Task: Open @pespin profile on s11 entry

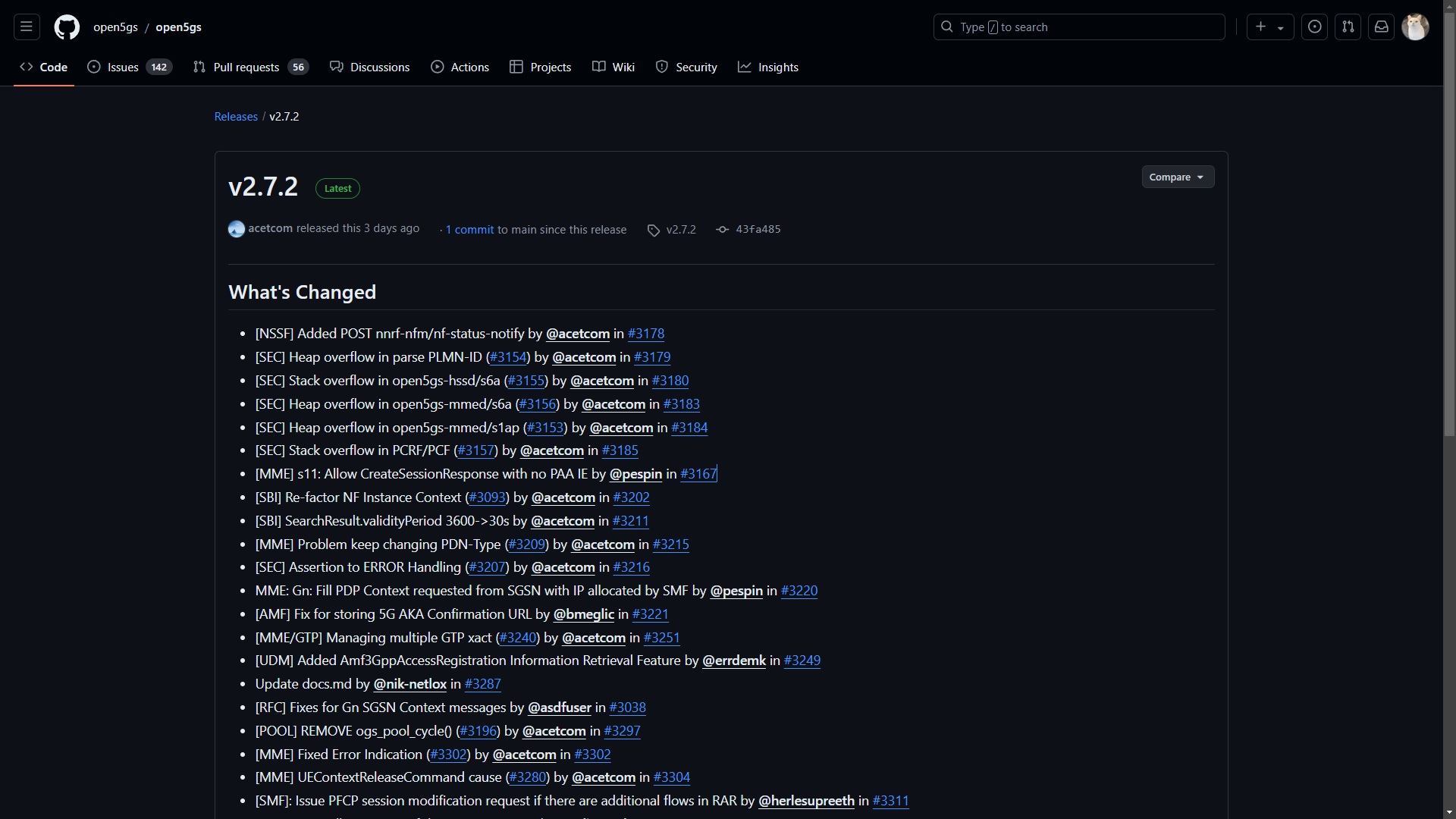Action: 635,474
